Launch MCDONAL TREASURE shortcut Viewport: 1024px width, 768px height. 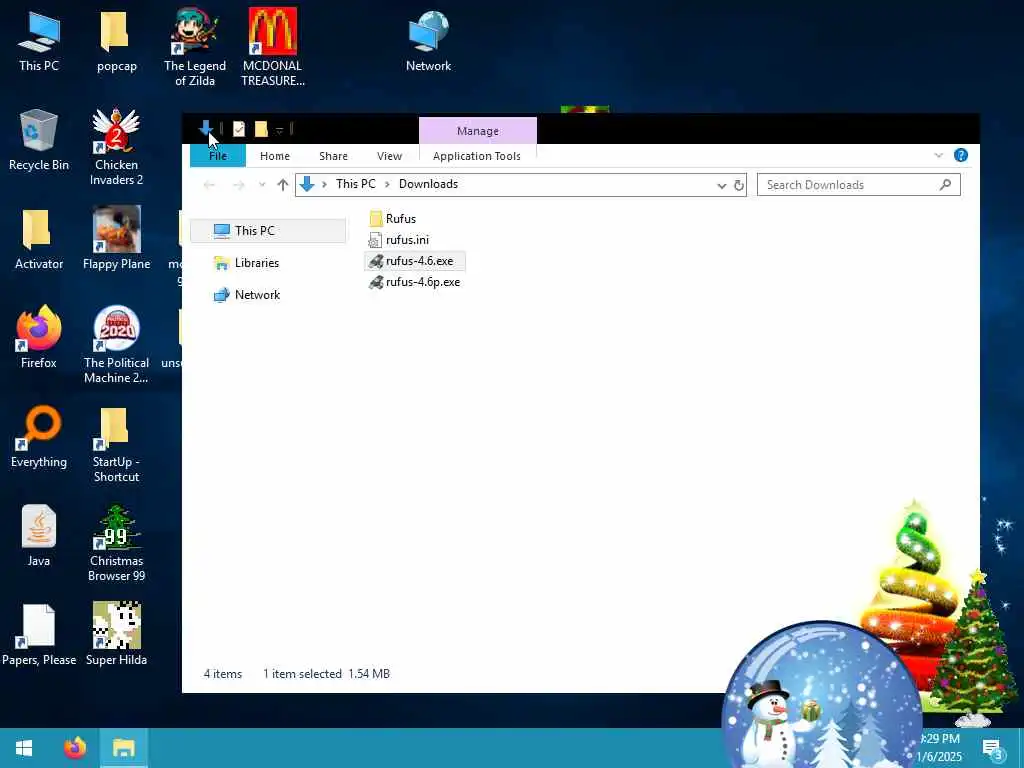tap(272, 47)
